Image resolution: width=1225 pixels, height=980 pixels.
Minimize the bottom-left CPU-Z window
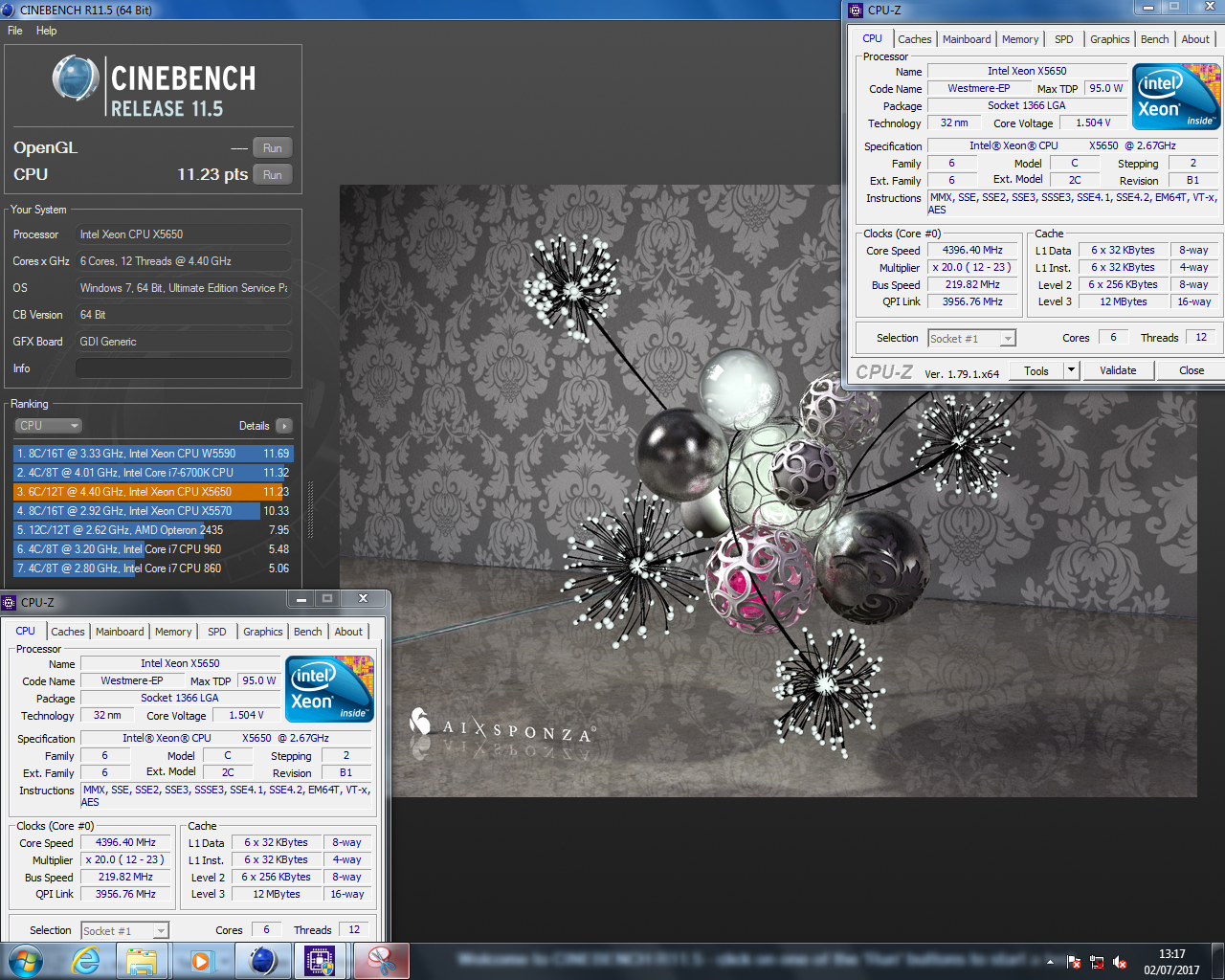point(301,599)
